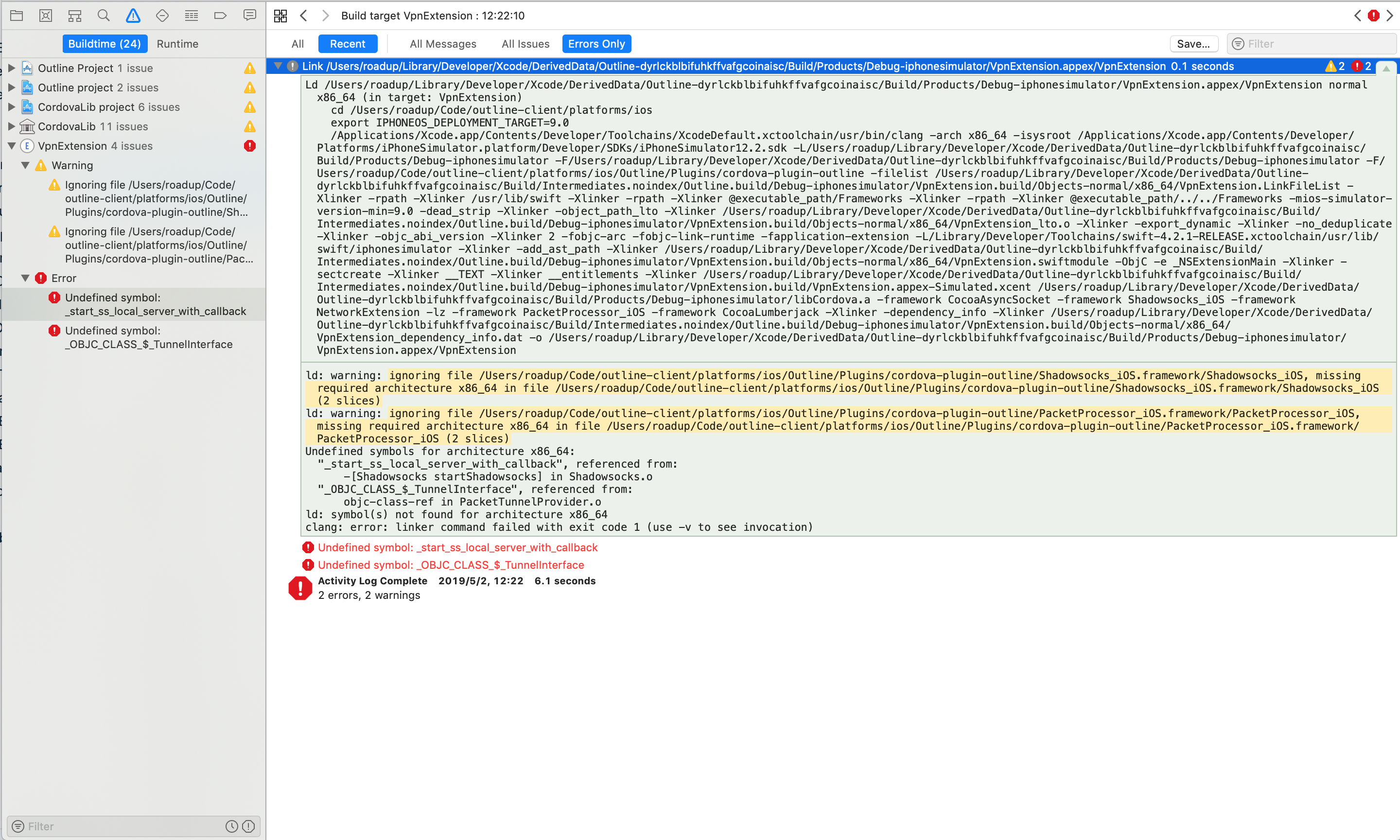The image size is (1400, 840).
Task: Jump to previous issue arrow
Action: [x=1358, y=16]
